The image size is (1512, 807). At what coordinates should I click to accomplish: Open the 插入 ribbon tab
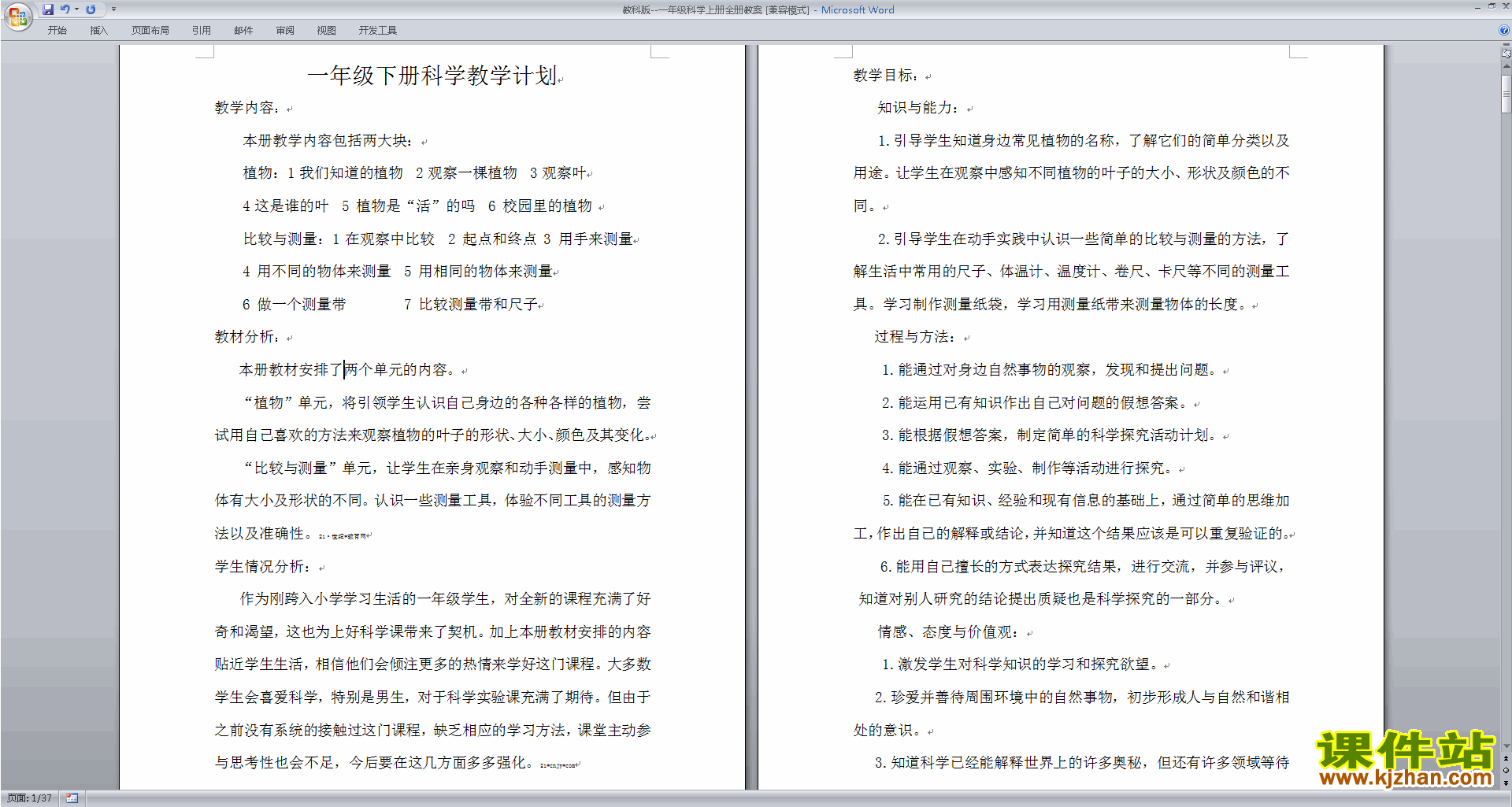pos(98,31)
